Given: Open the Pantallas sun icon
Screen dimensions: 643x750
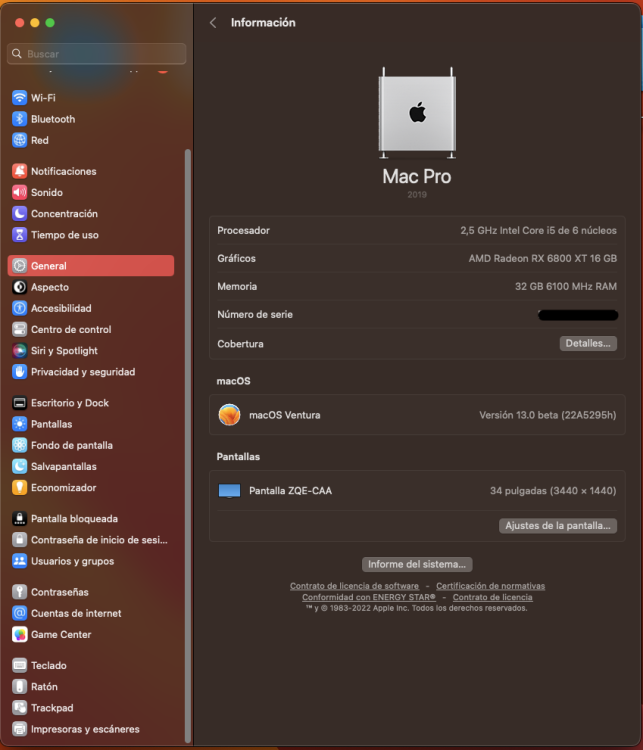Looking at the screenshot, I should (x=20, y=424).
